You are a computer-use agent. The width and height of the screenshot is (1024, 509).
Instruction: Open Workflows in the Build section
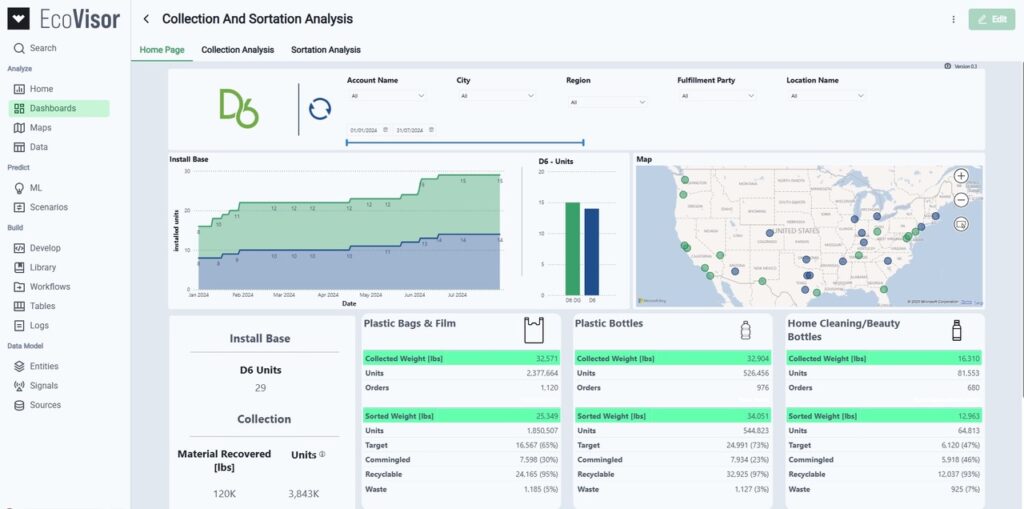click(x=50, y=287)
